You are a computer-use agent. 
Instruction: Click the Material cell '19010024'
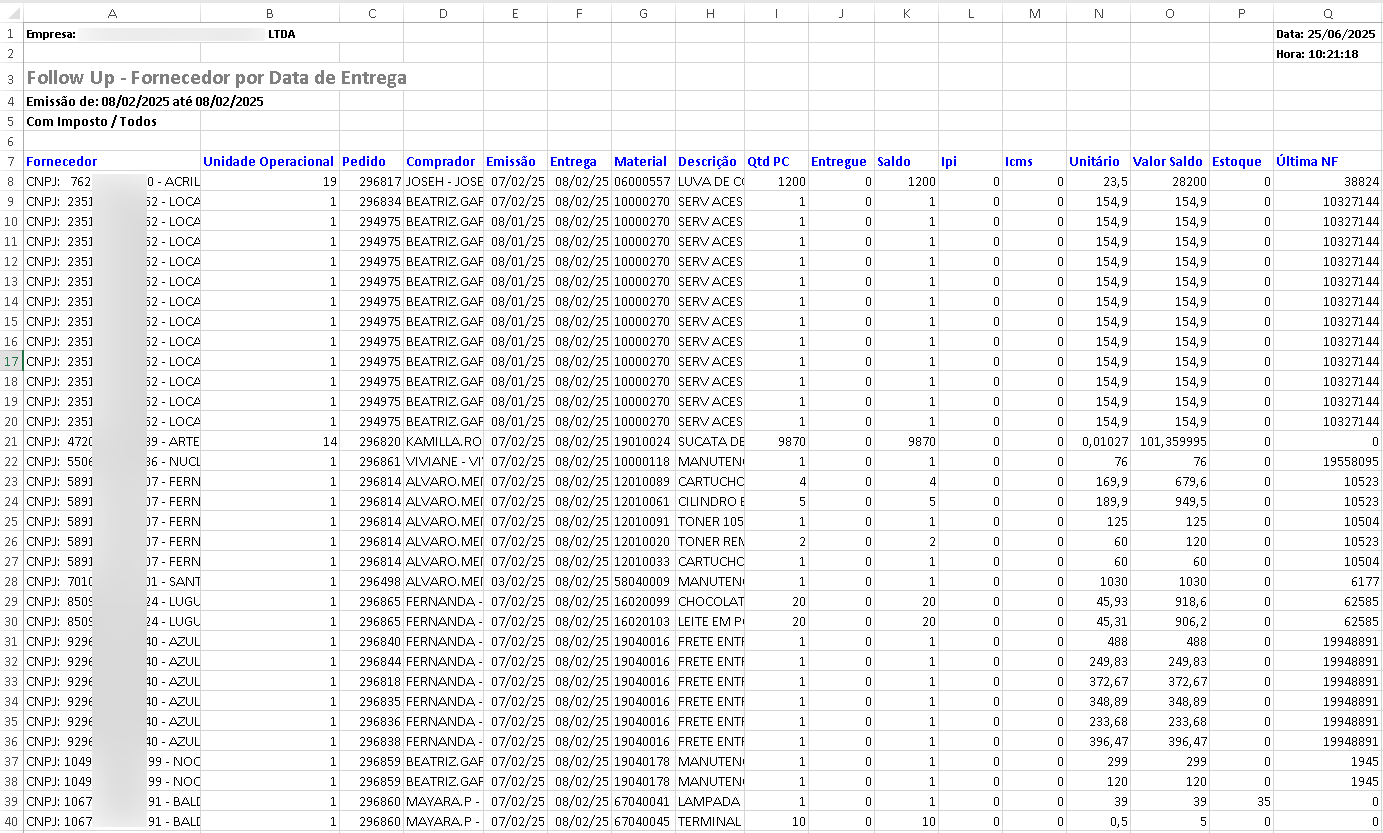pos(643,441)
